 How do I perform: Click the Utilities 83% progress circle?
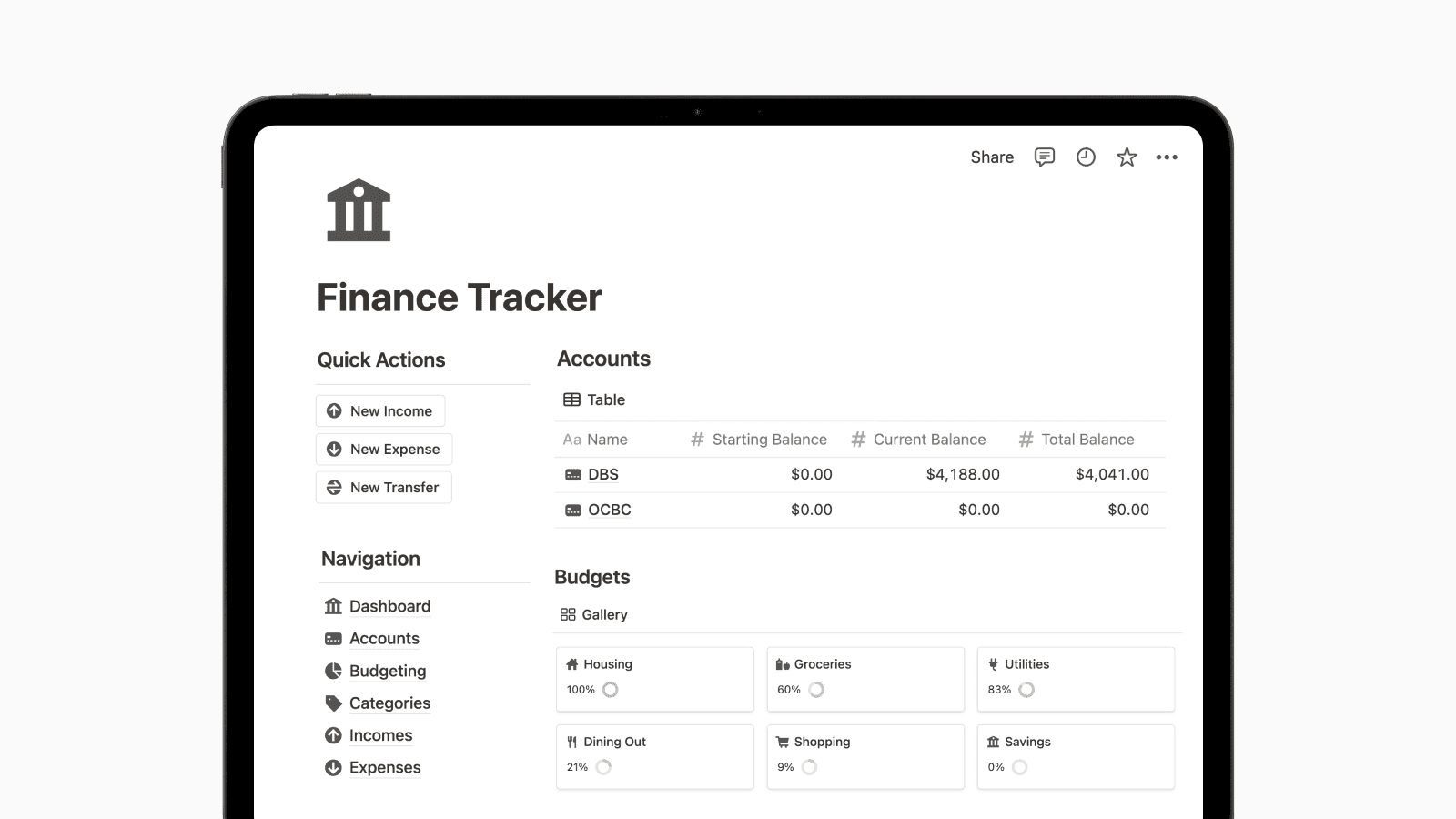click(x=1027, y=690)
